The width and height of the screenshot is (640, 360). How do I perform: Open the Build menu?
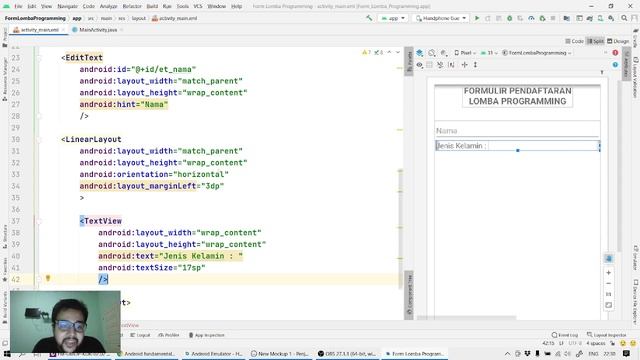coord(152,7)
